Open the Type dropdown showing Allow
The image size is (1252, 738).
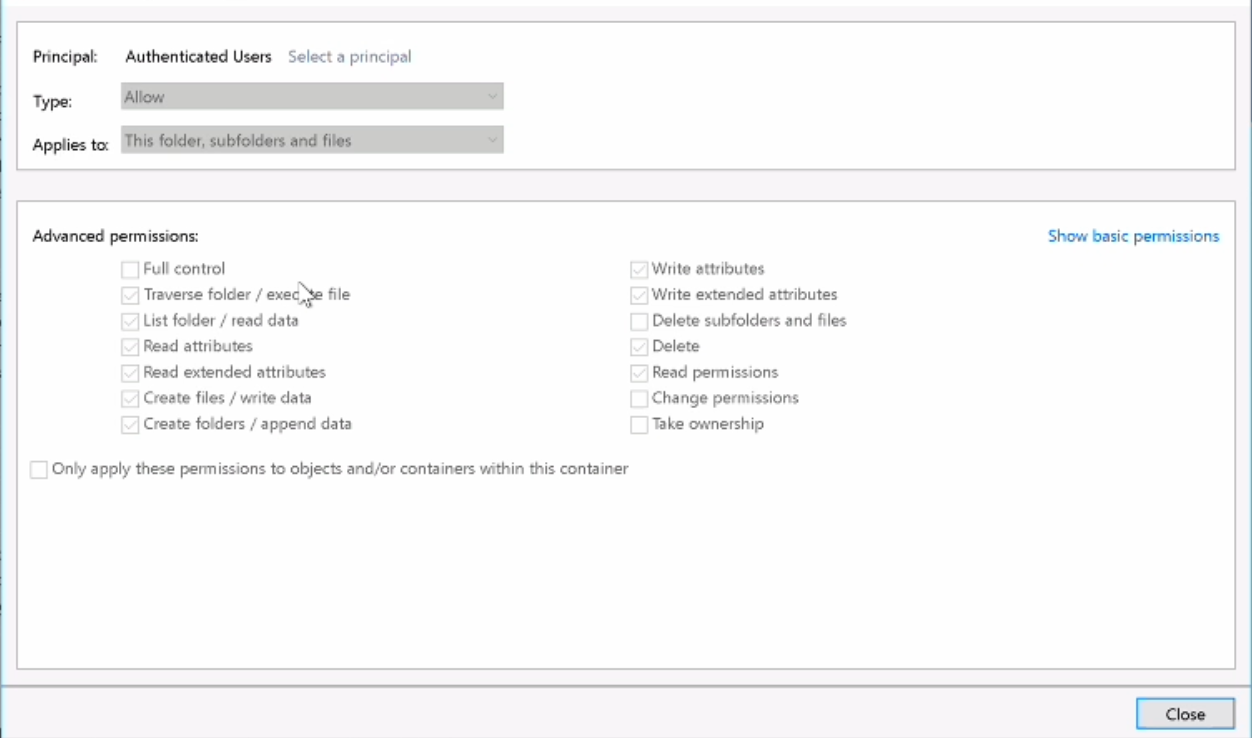(x=312, y=97)
